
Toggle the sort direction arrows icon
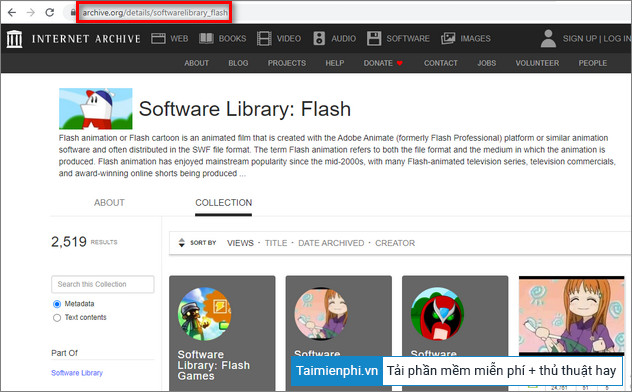click(x=181, y=243)
